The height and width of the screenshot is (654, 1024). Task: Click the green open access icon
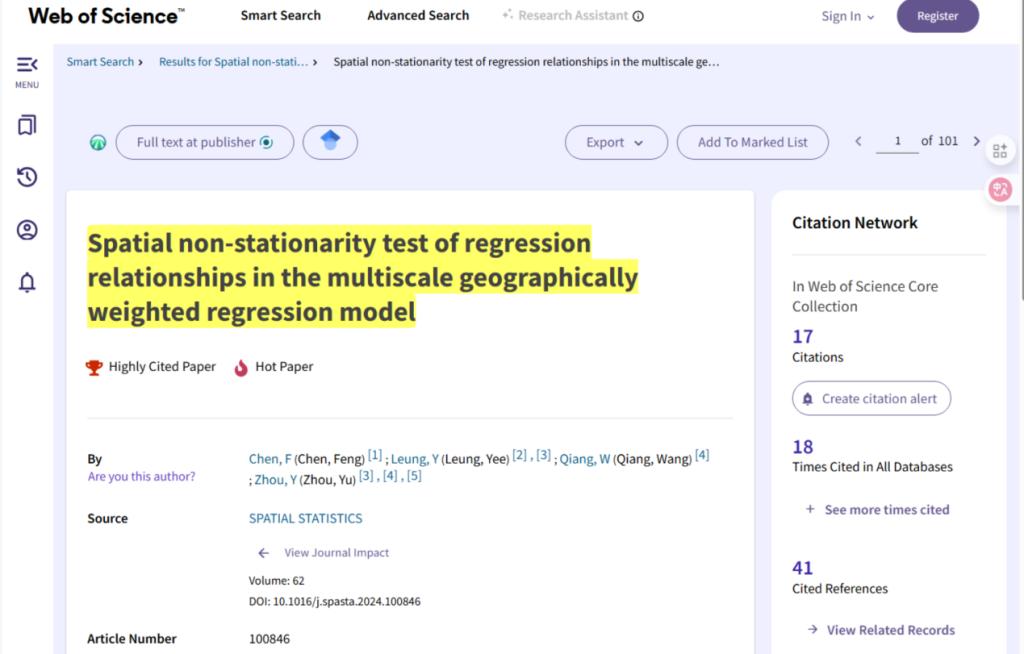click(x=98, y=143)
